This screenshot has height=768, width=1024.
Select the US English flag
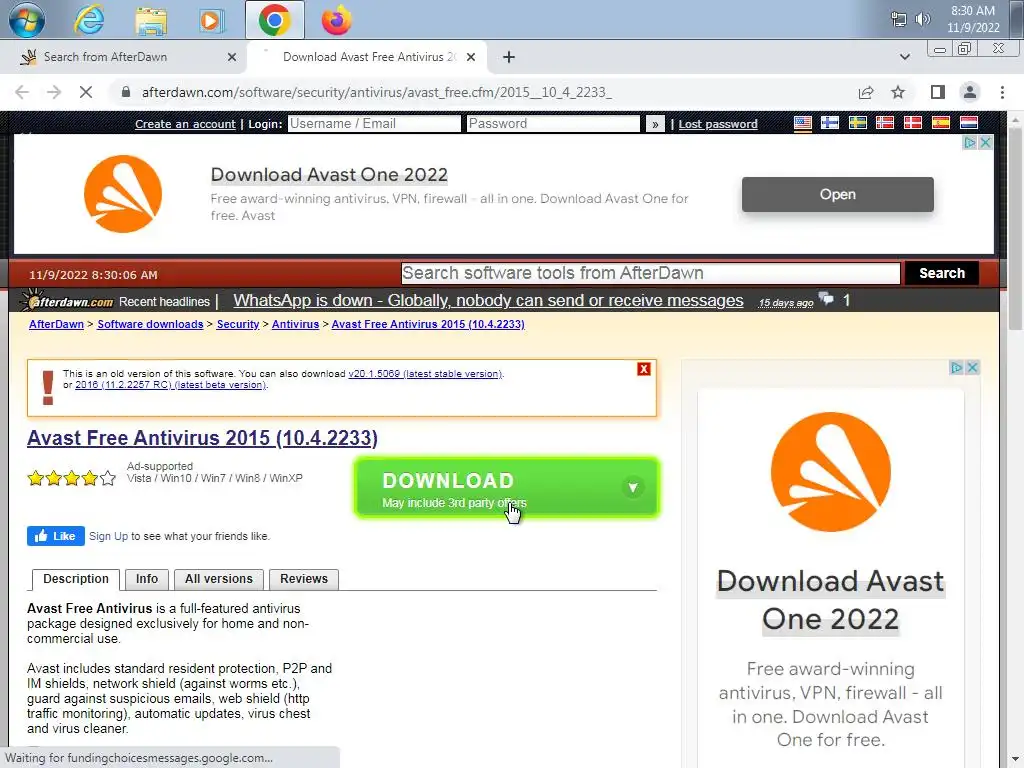point(803,123)
